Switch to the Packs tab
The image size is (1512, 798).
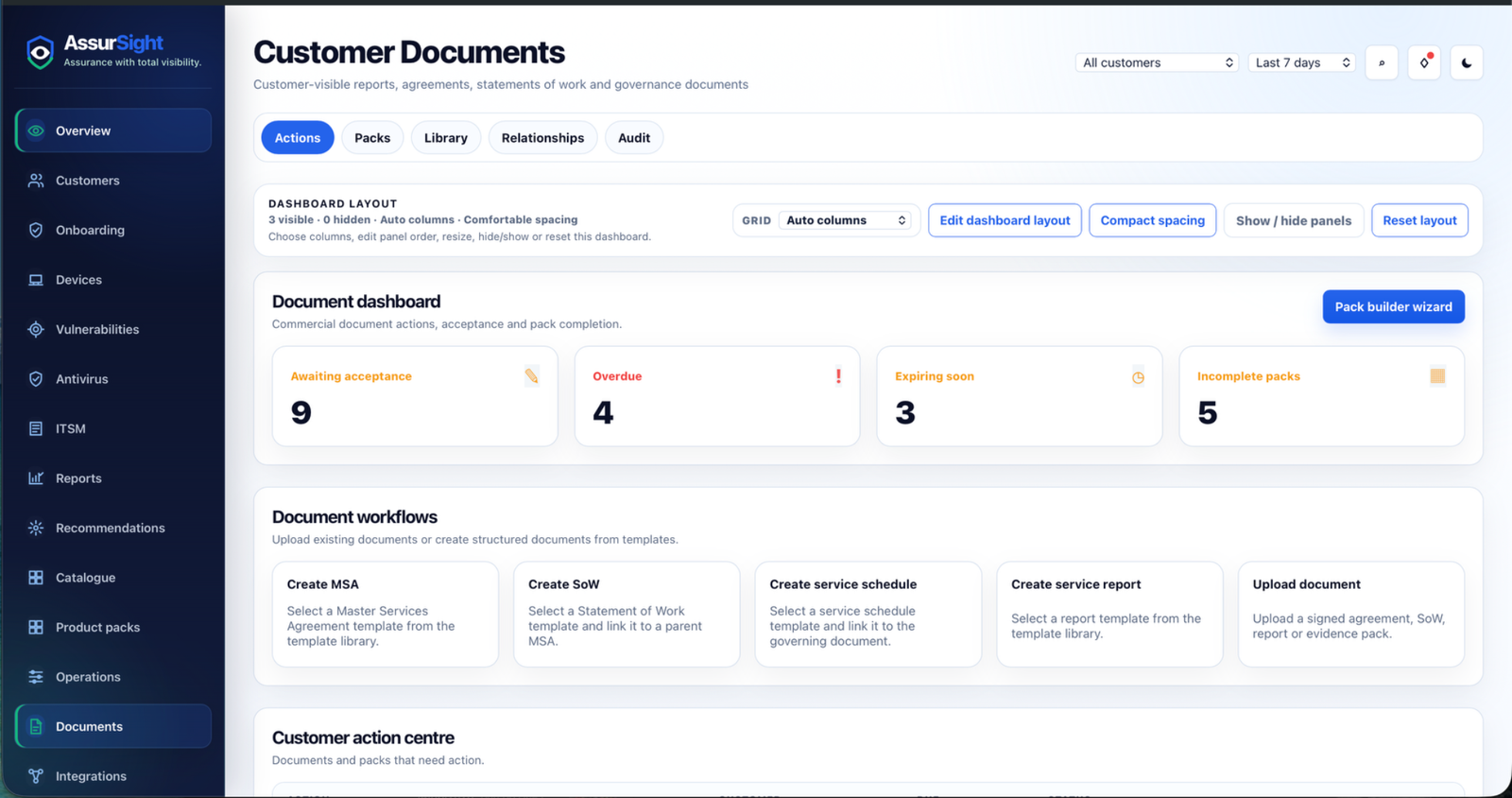[x=372, y=138]
